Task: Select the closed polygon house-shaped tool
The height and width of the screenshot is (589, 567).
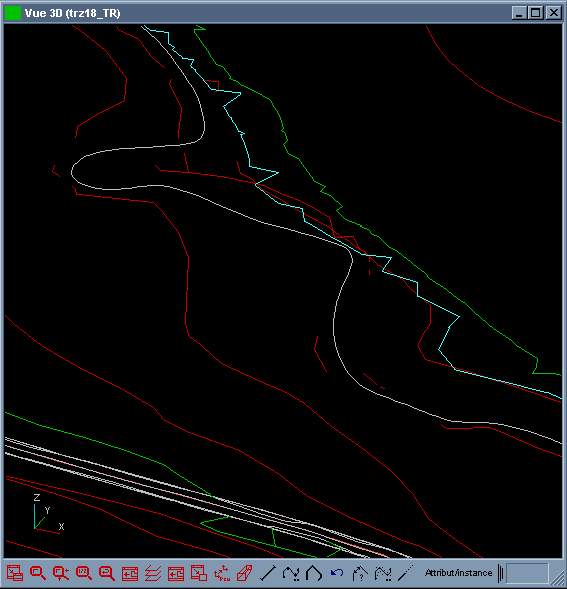Action: [314, 573]
